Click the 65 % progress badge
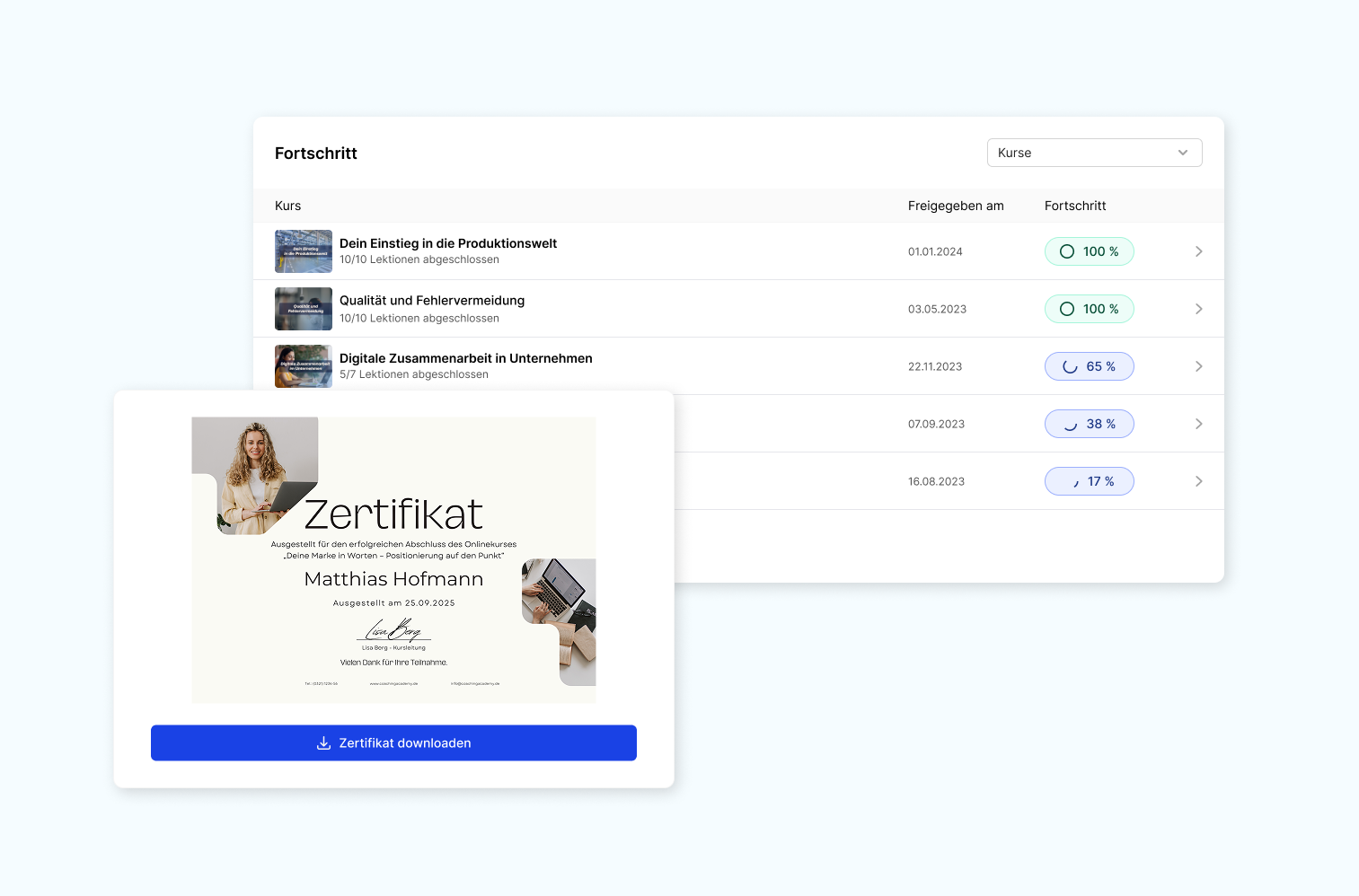The width and height of the screenshot is (1359, 896). (x=1089, y=366)
